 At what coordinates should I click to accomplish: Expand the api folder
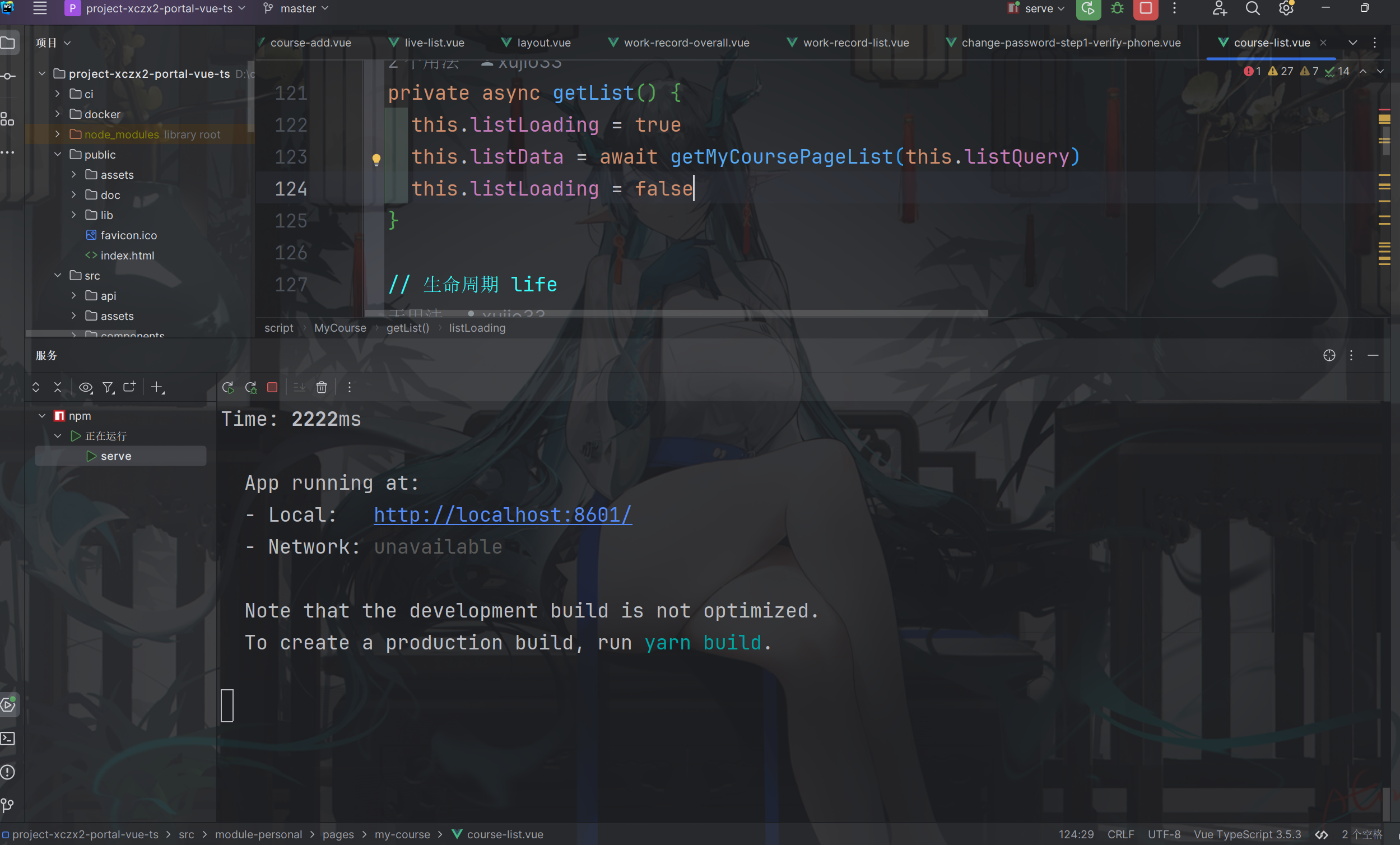click(73, 295)
